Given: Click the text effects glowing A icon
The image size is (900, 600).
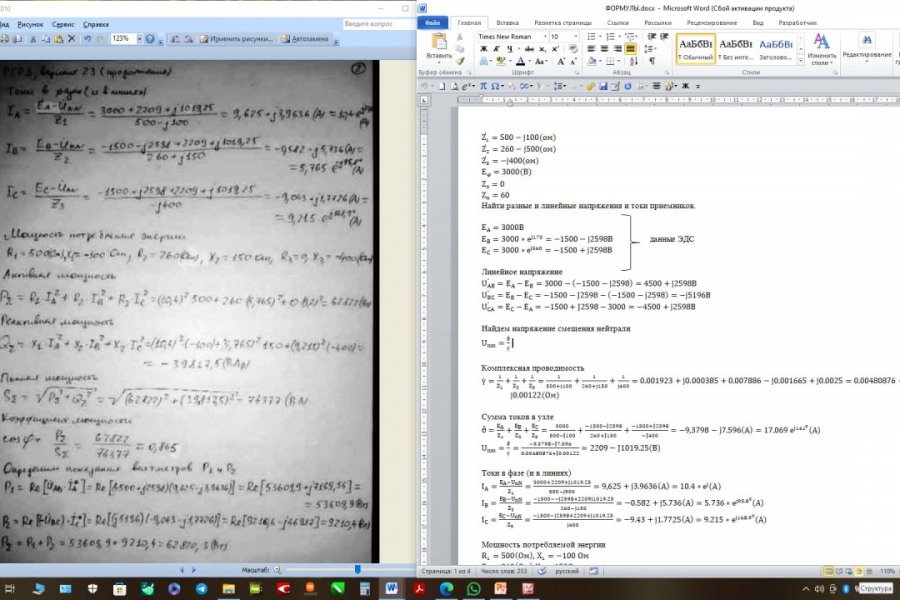Looking at the screenshot, I should [x=484, y=61].
